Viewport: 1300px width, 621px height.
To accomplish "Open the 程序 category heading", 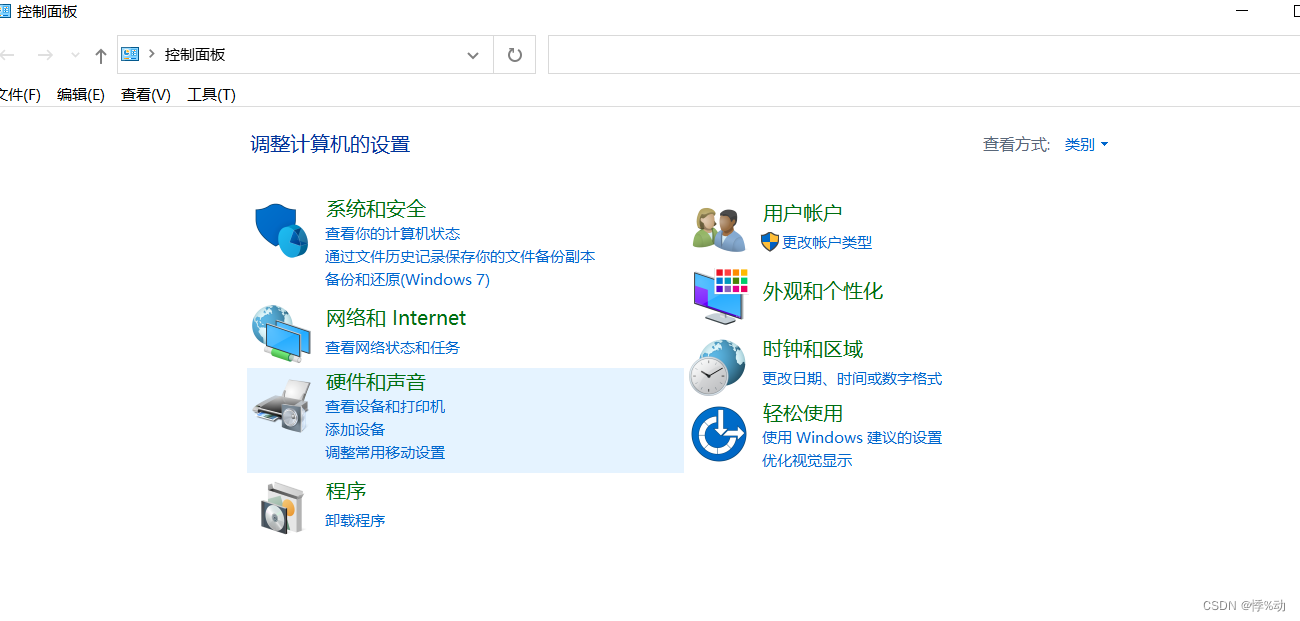I will (346, 491).
